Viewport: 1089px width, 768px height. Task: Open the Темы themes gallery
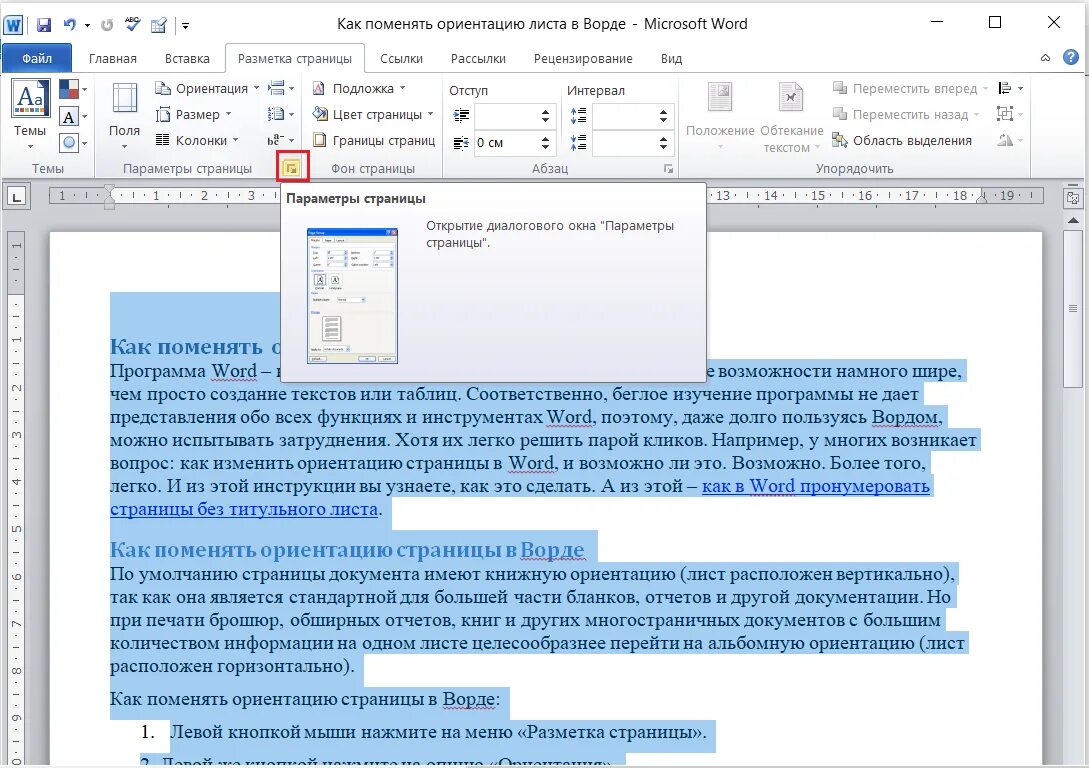30,115
